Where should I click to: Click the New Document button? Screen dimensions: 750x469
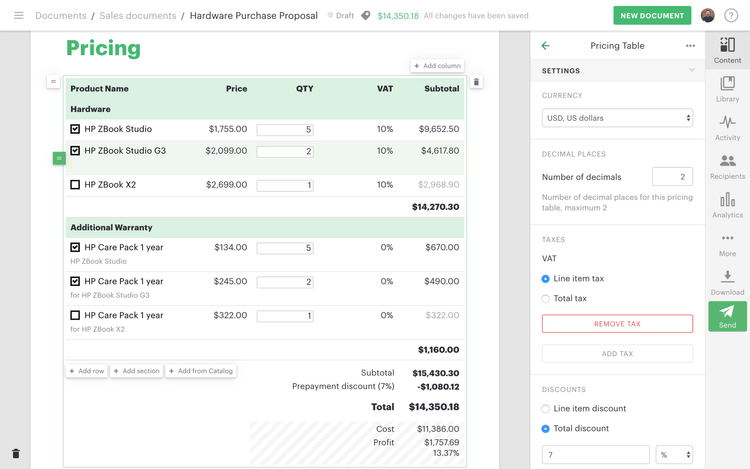[x=652, y=16]
